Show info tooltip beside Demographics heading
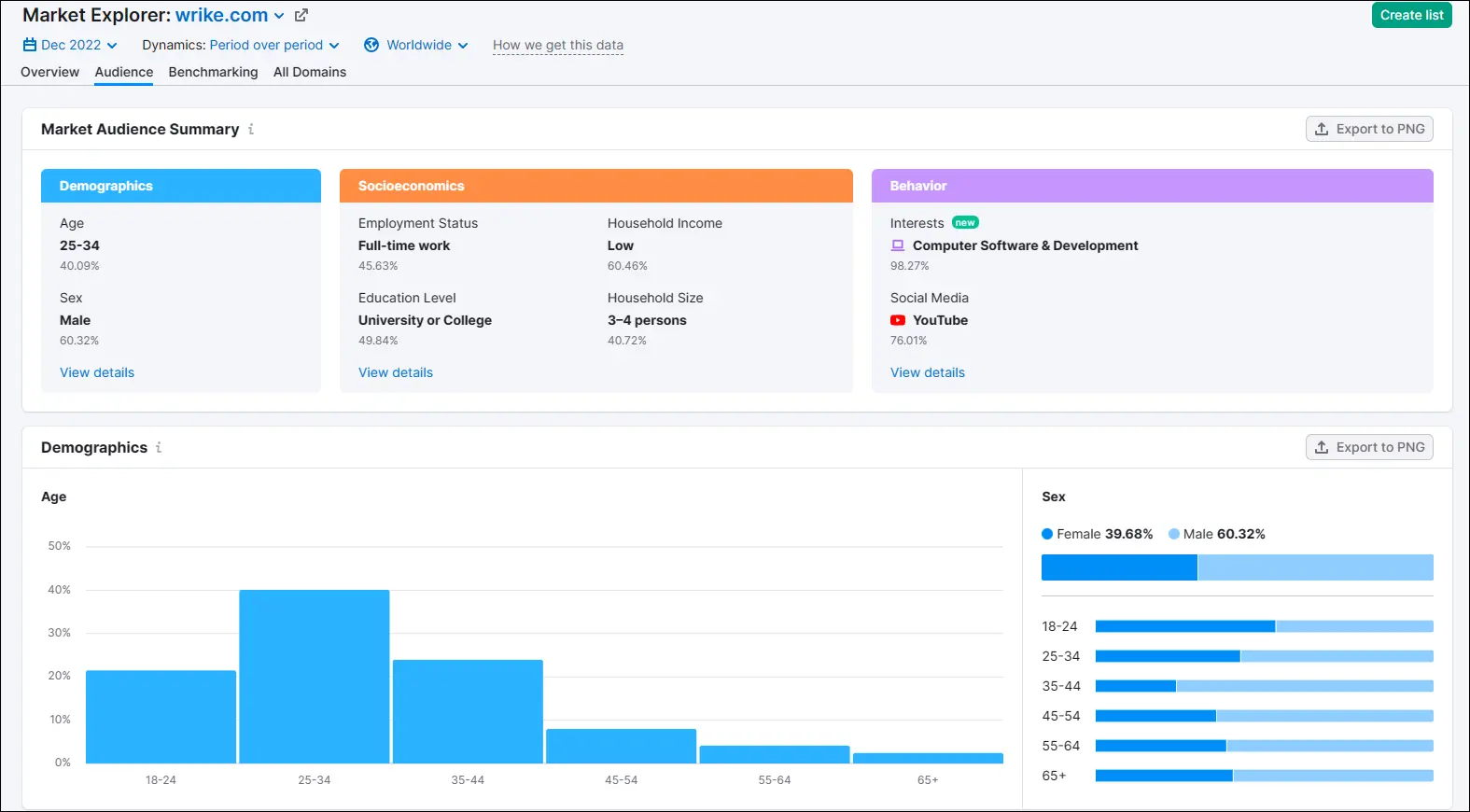The height and width of the screenshot is (812, 1470). pos(159,448)
